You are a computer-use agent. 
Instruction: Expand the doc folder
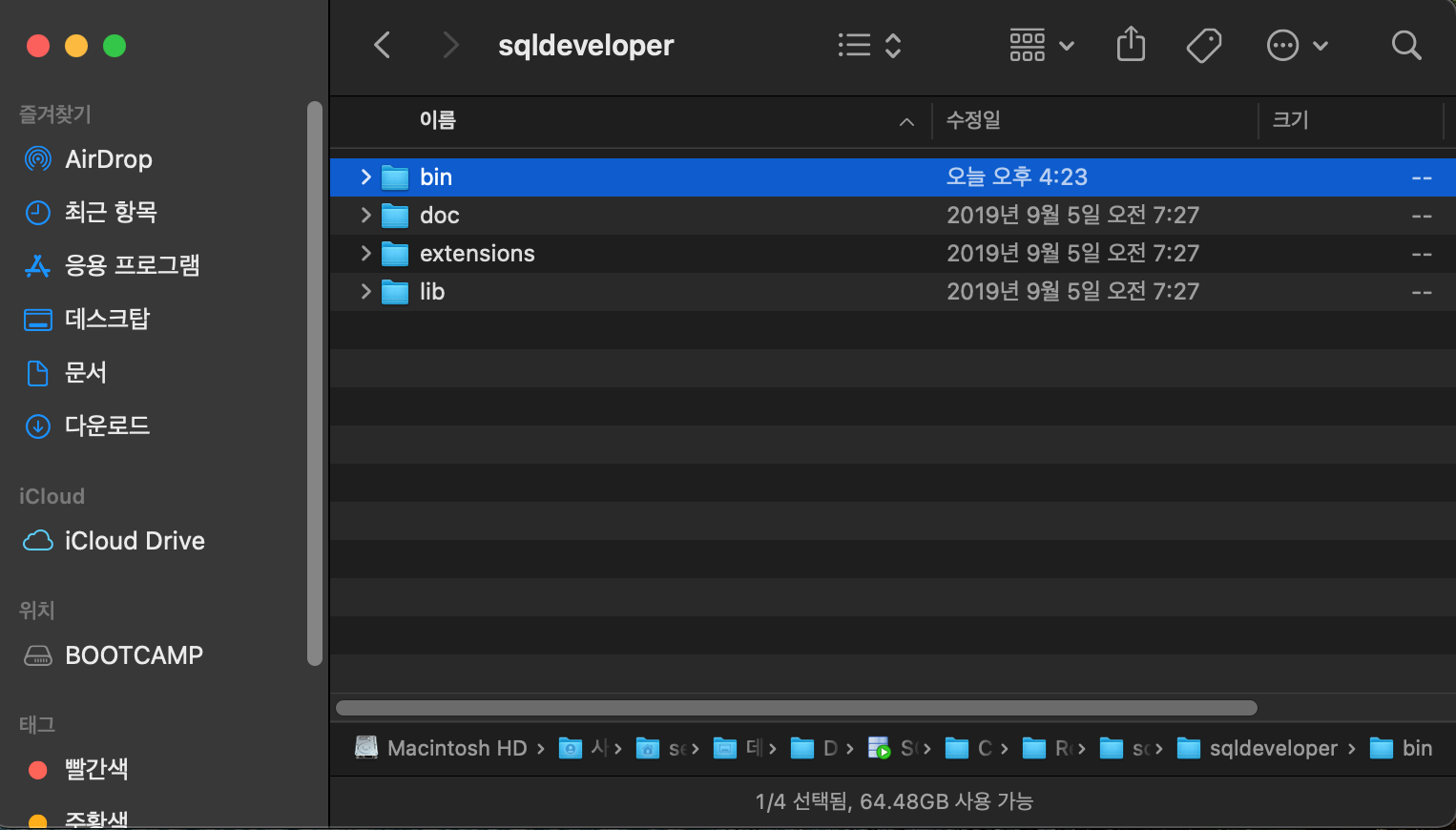click(365, 215)
